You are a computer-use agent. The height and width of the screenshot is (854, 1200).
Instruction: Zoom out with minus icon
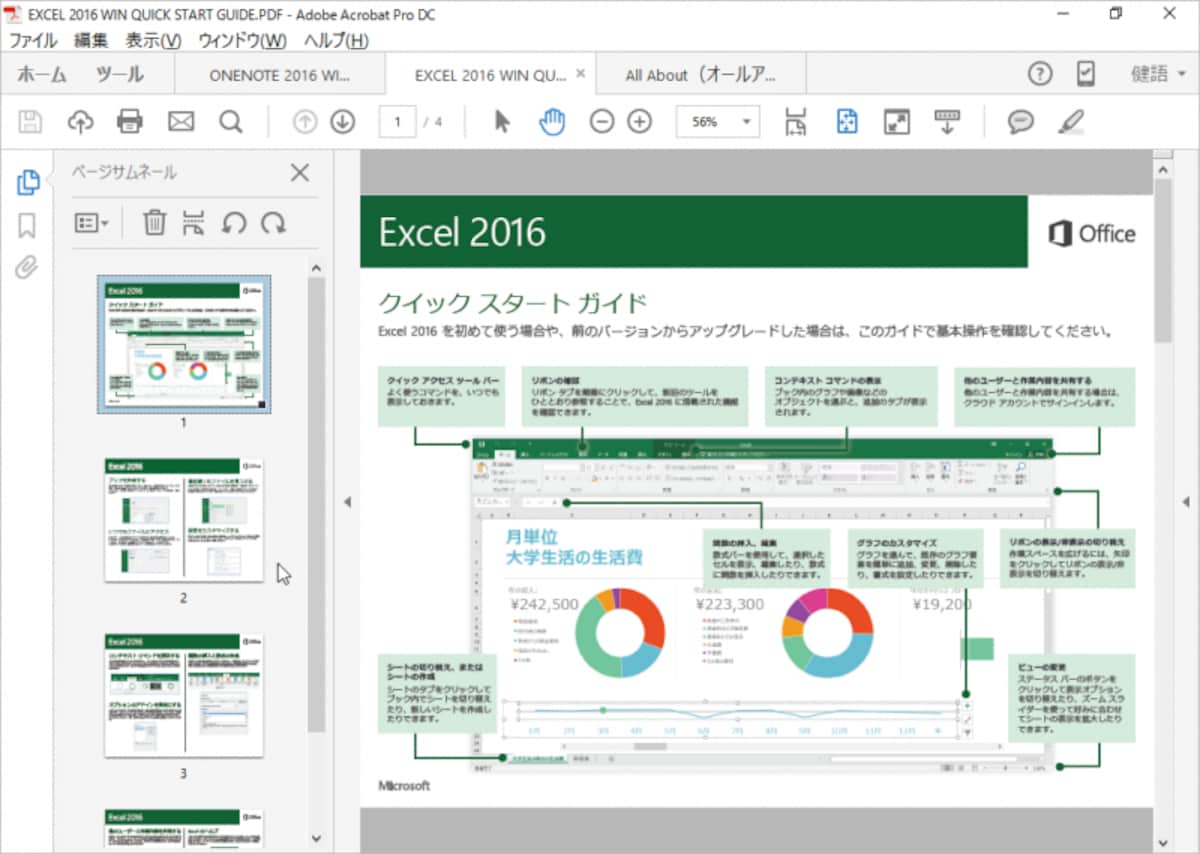point(602,122)
